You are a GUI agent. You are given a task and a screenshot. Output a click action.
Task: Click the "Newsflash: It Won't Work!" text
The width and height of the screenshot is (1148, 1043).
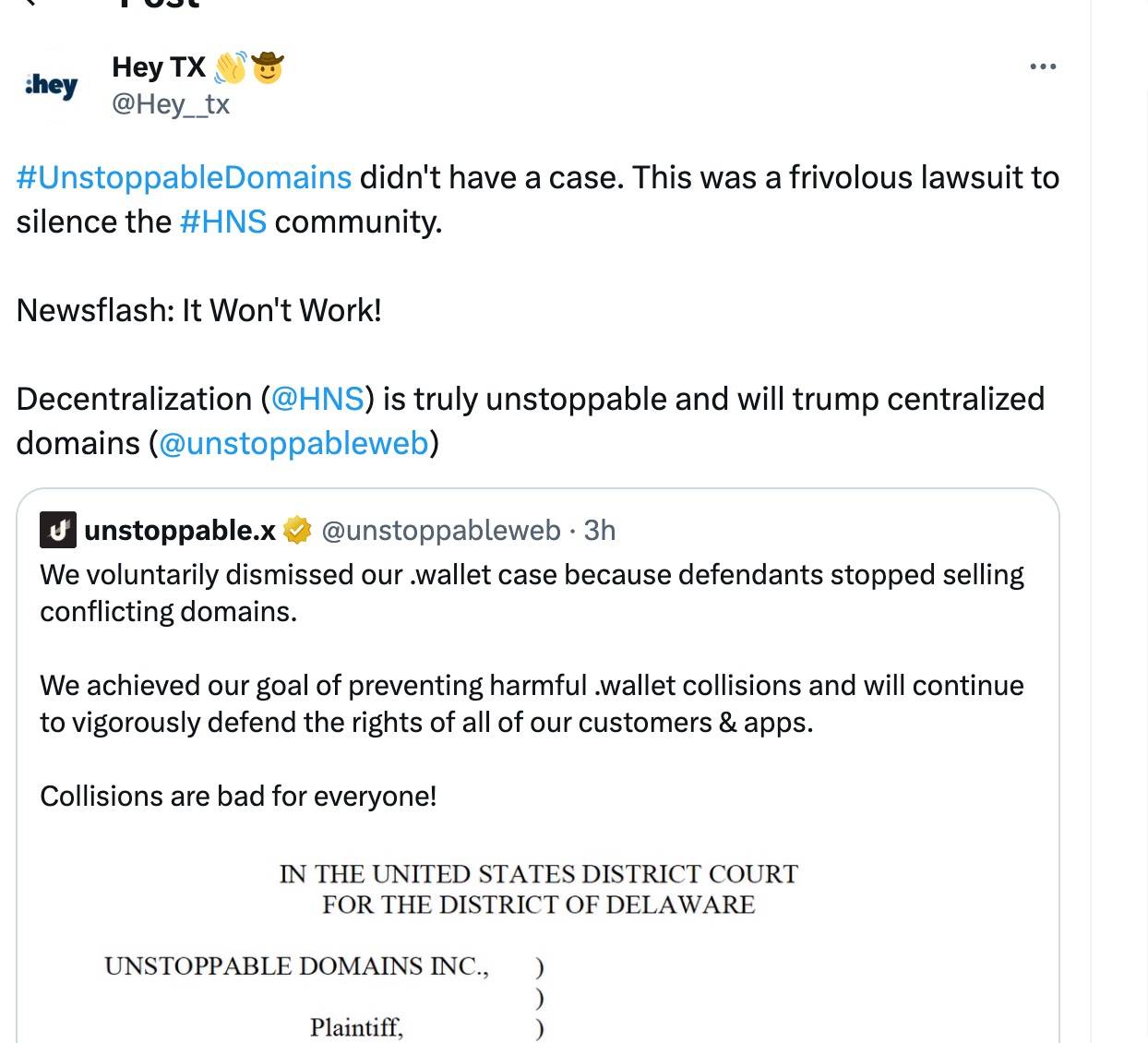click(199, 310)
